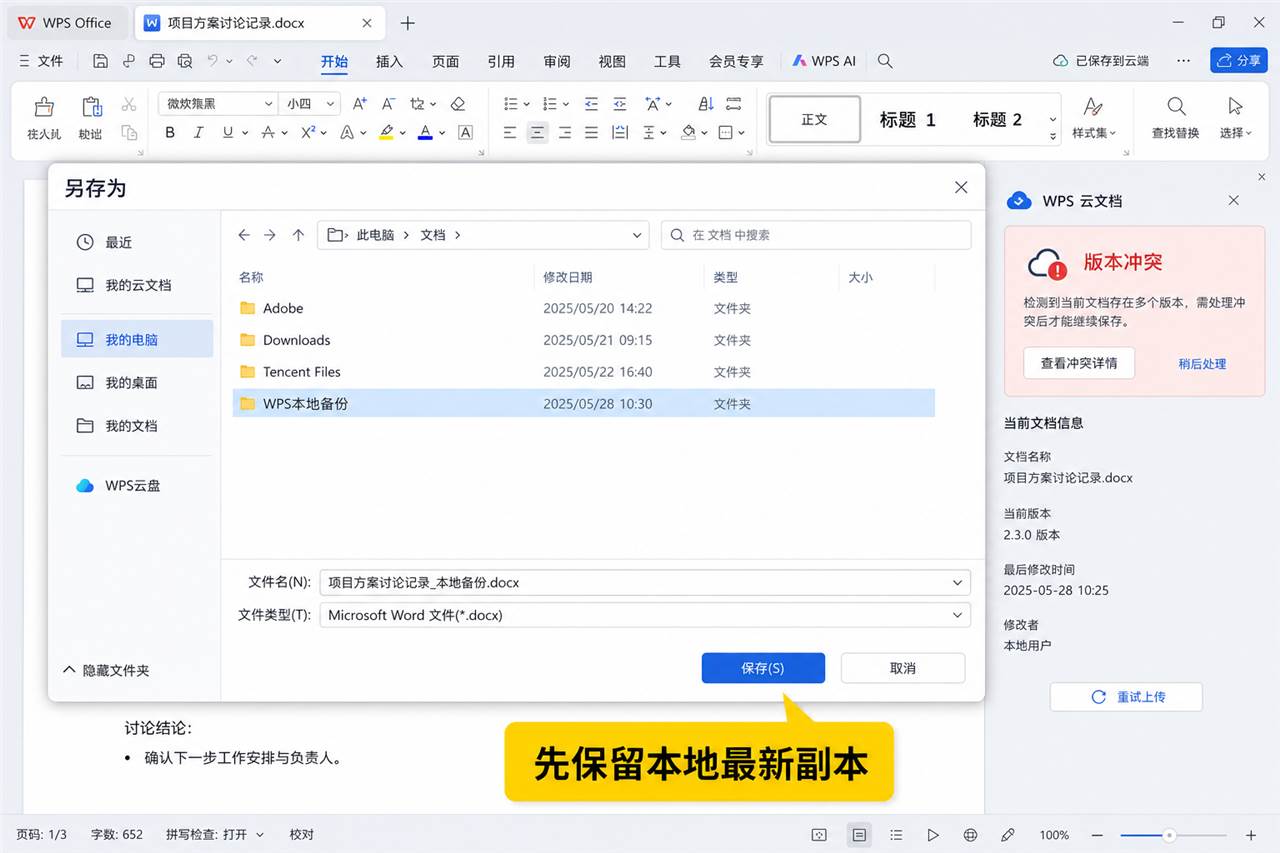The image size is (1280, 853).
Task: Select the WPS本地备份 folder
Action: (x=584, y=404)
